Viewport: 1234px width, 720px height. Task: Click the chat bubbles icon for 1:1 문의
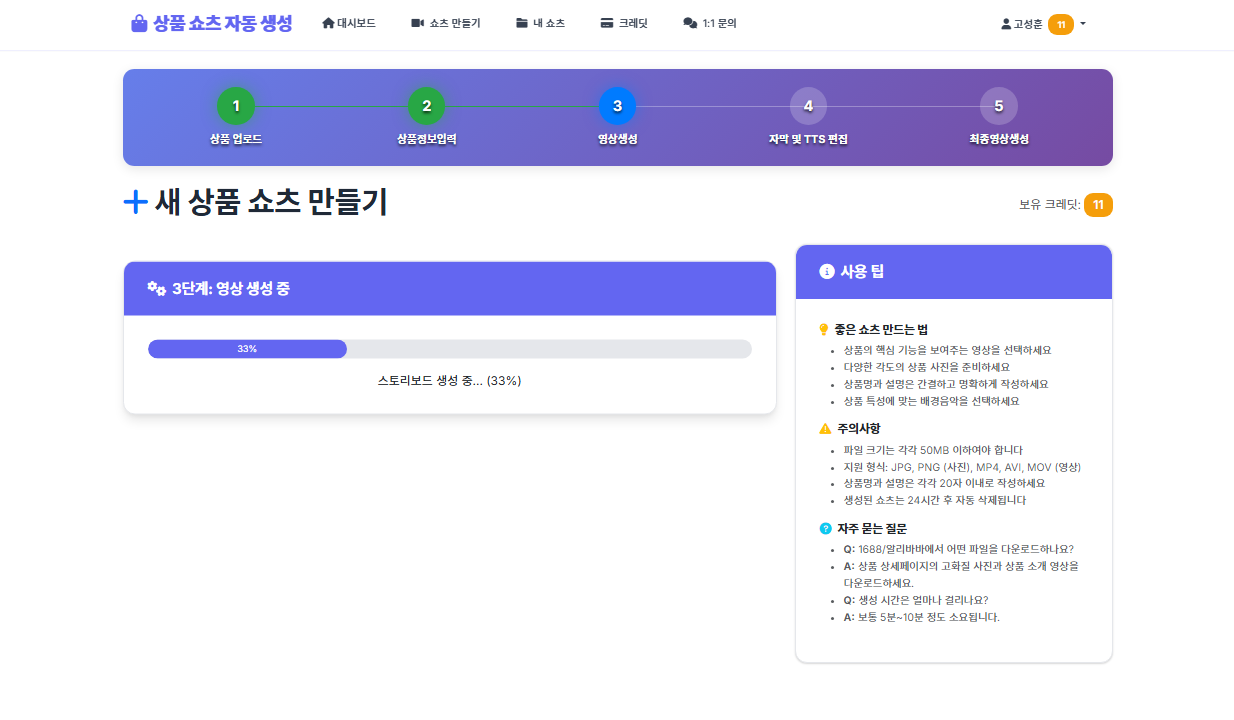click(690, 23)
